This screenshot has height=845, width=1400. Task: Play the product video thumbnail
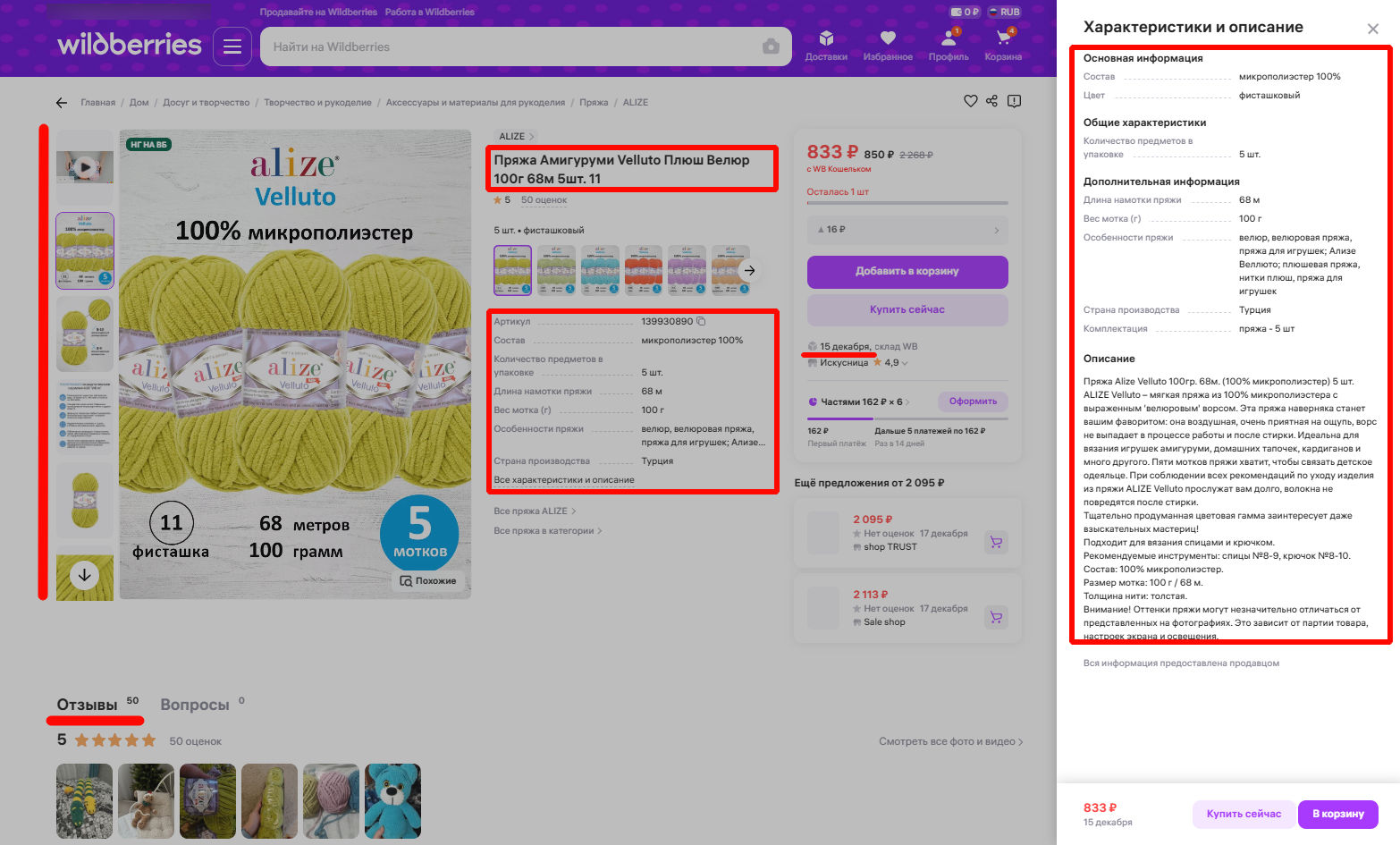point(85,166)
